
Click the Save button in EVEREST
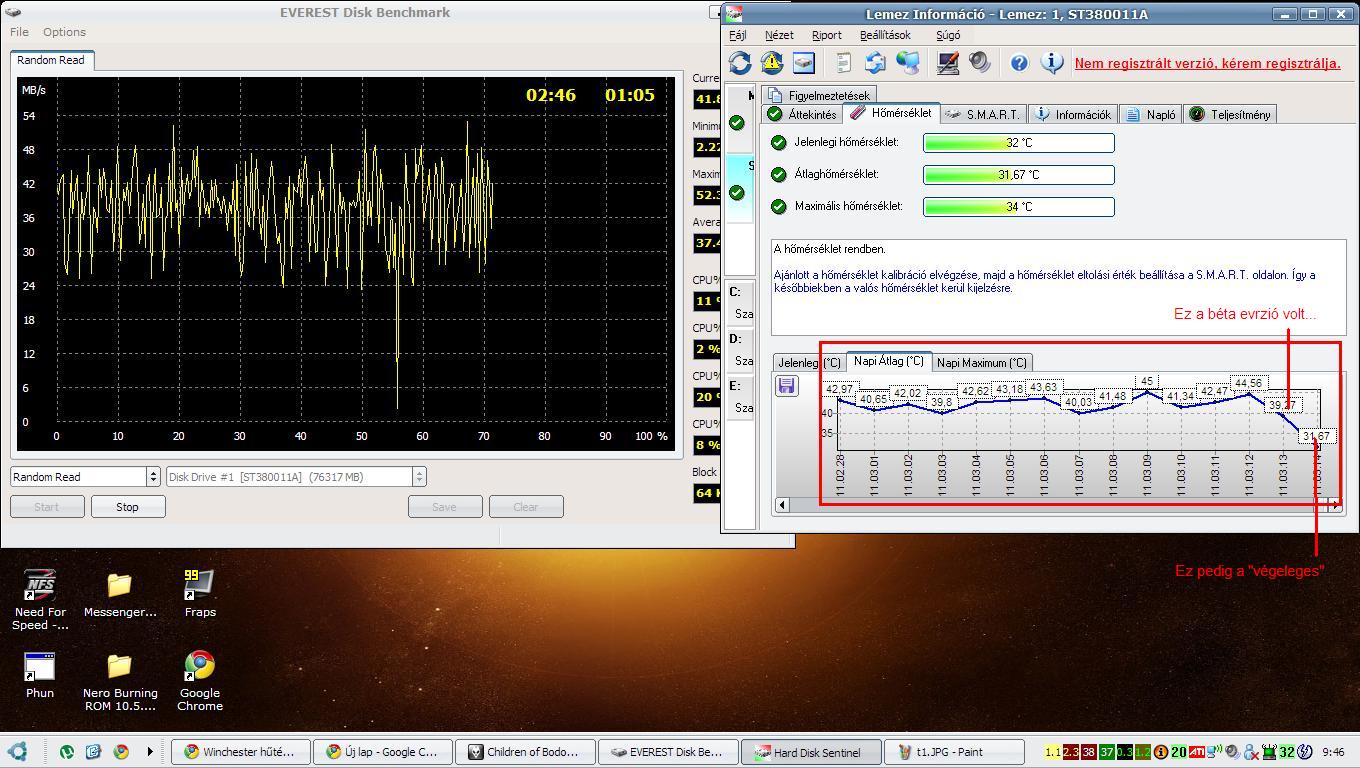pyautogui.click(x=445, y=506)
